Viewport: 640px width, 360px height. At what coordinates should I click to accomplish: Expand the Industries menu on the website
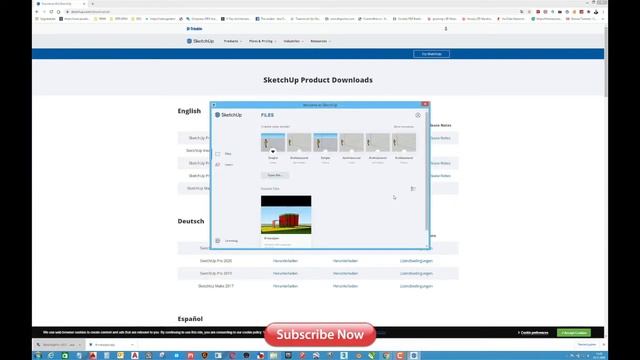[x=293, y=41]
